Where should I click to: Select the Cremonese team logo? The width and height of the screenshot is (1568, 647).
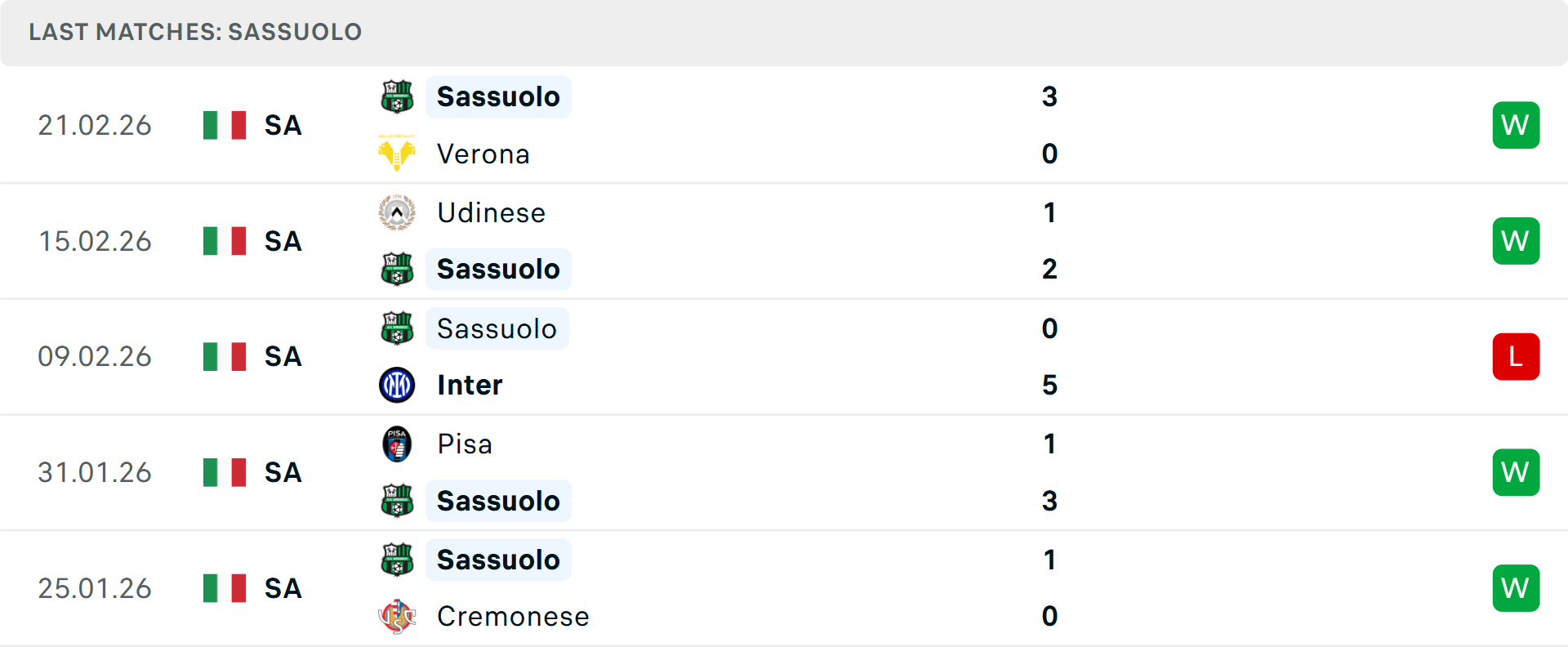[x=397, y=617]
